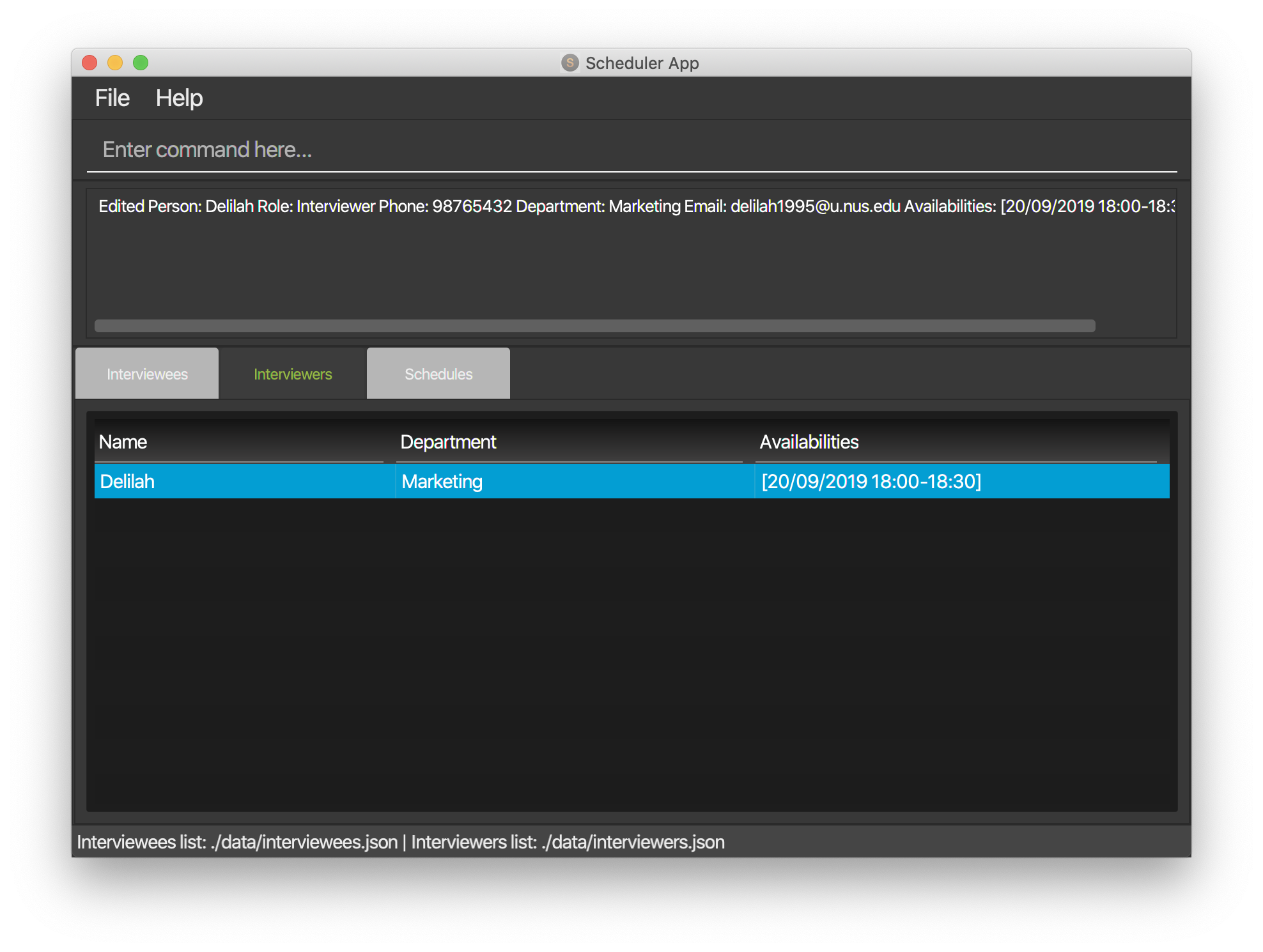Image resolution: width=1263 pixels, height=952 pixels.
Task: Open the Help menu
Action: [x=179, y=98]
